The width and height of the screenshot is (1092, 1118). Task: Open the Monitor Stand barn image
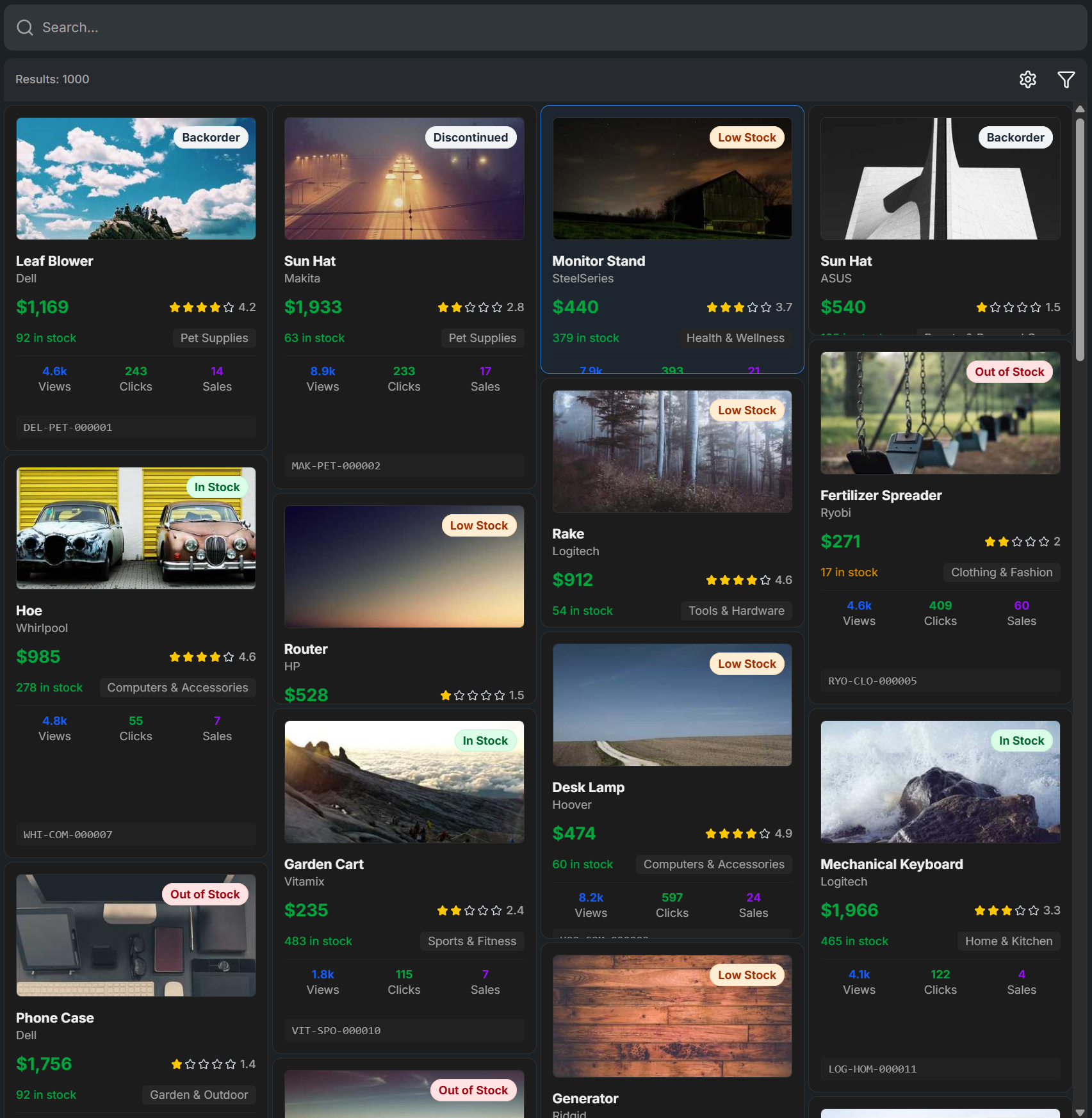tap(672, 179)
